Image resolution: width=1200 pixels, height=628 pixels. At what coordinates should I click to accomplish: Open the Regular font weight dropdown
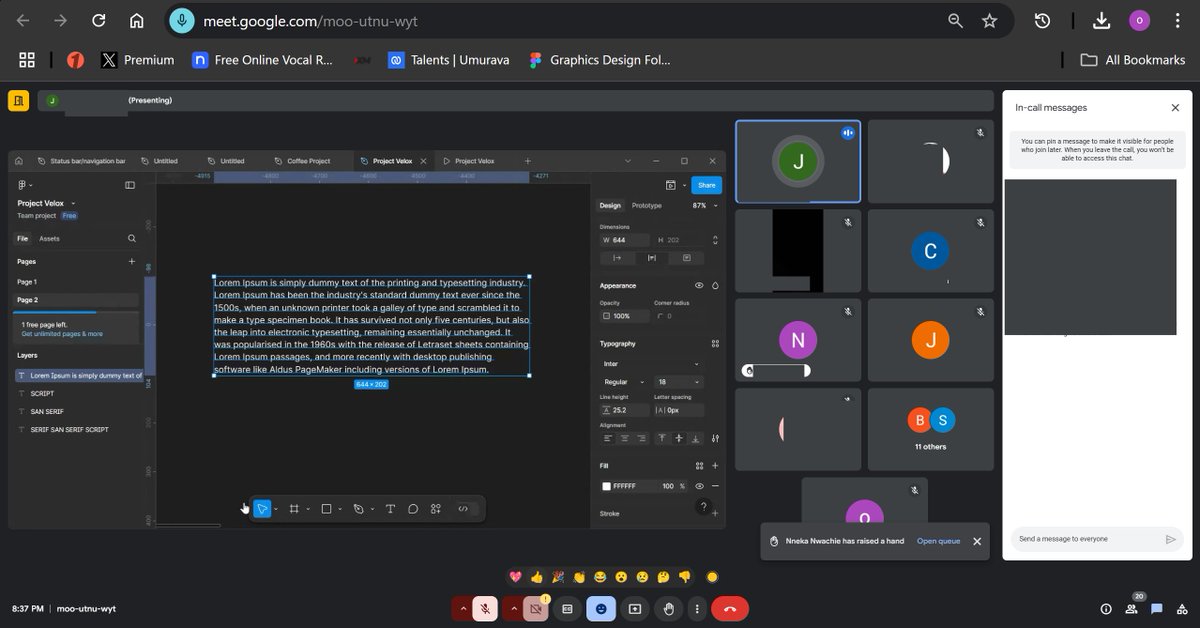pyautogui.click(x=624, y=382)
